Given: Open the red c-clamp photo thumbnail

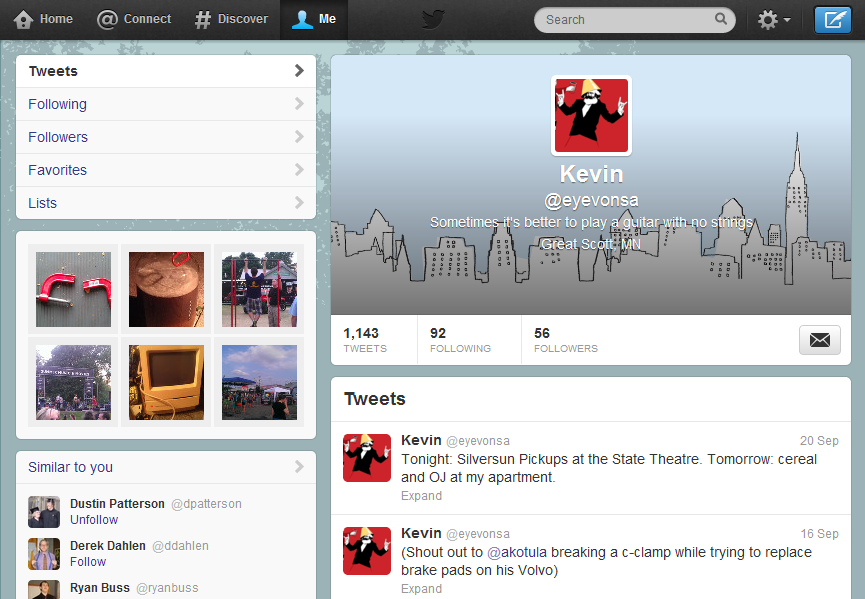Looking at the screenshot, I should pyautogui.click(x=73, y=290).
